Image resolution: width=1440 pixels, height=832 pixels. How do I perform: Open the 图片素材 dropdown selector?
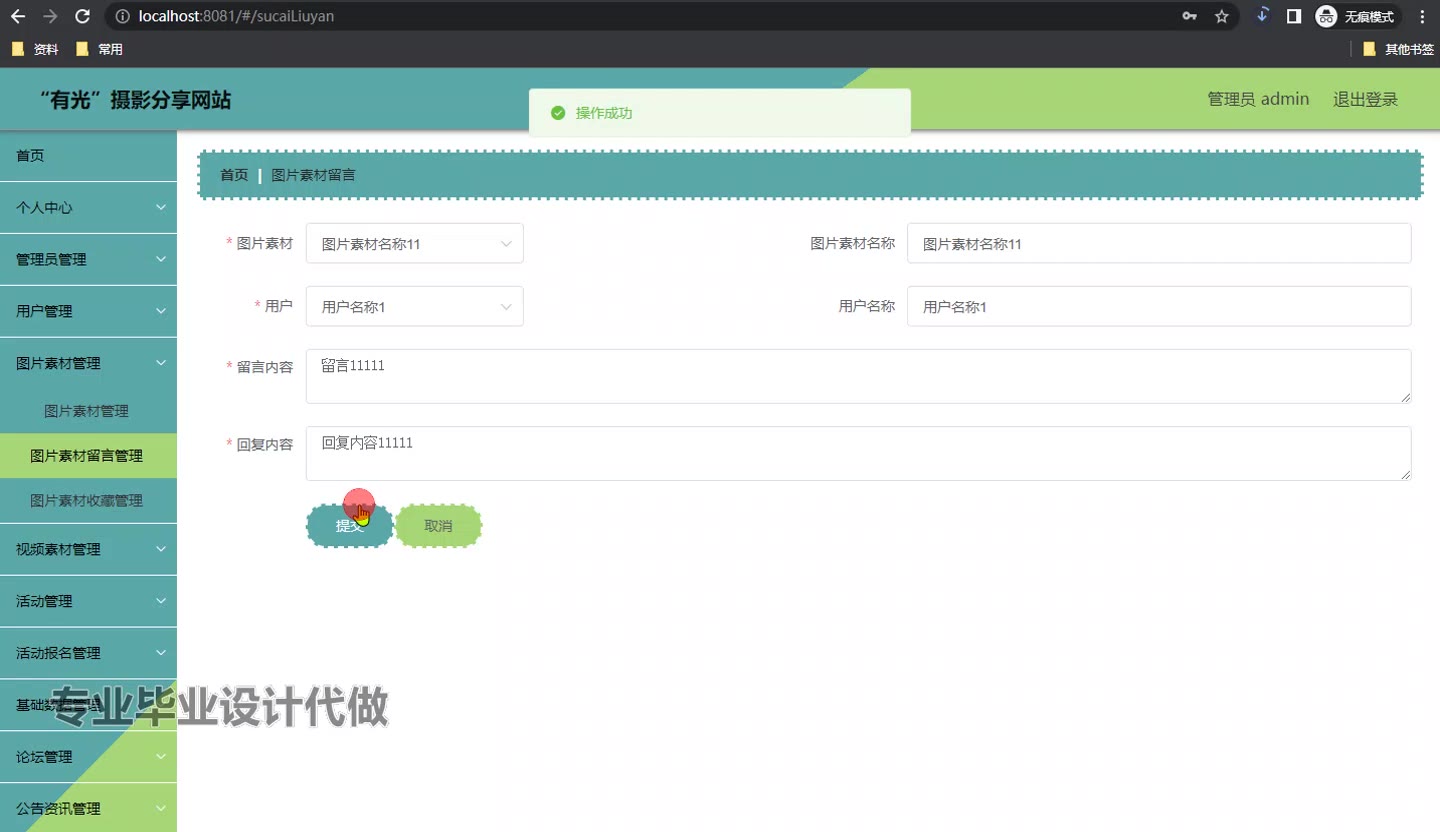point(414,244)
